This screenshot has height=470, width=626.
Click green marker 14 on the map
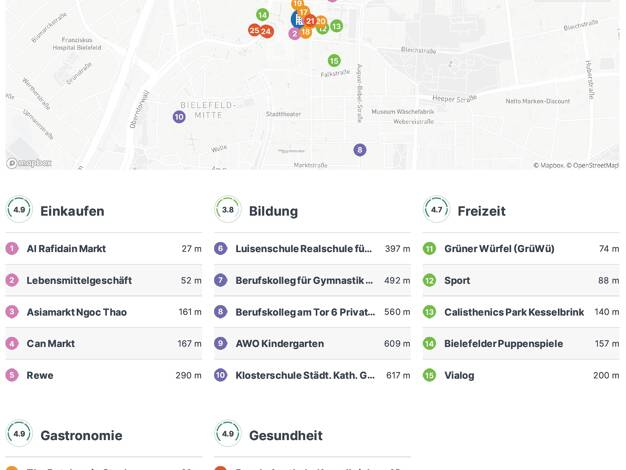262,15
